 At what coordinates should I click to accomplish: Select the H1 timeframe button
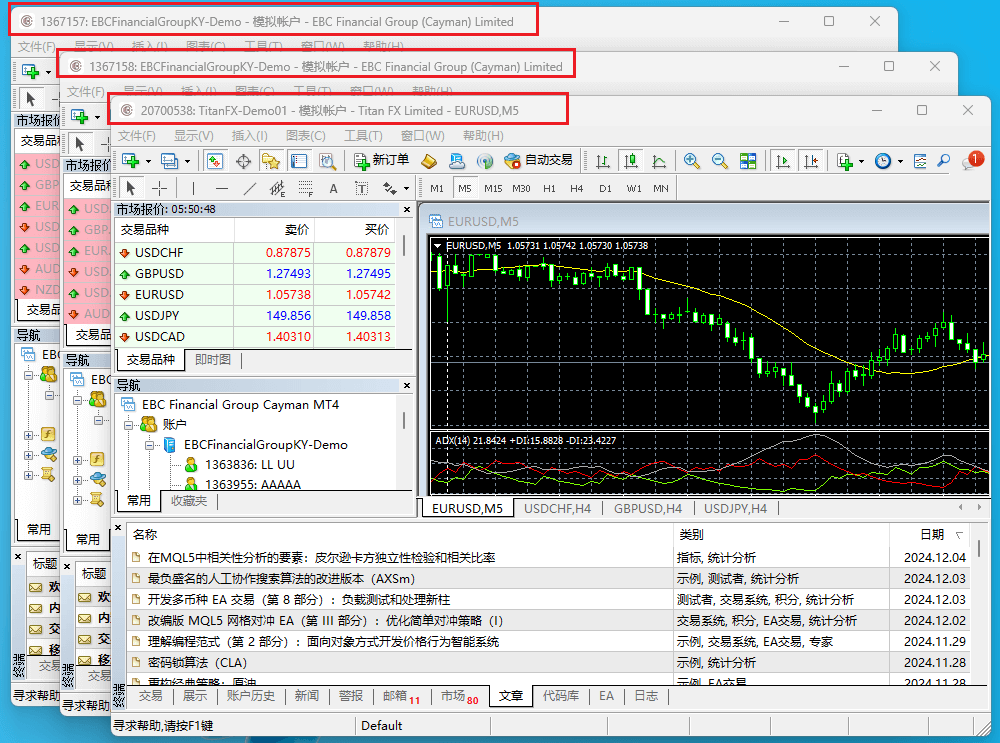pos(549,188)
